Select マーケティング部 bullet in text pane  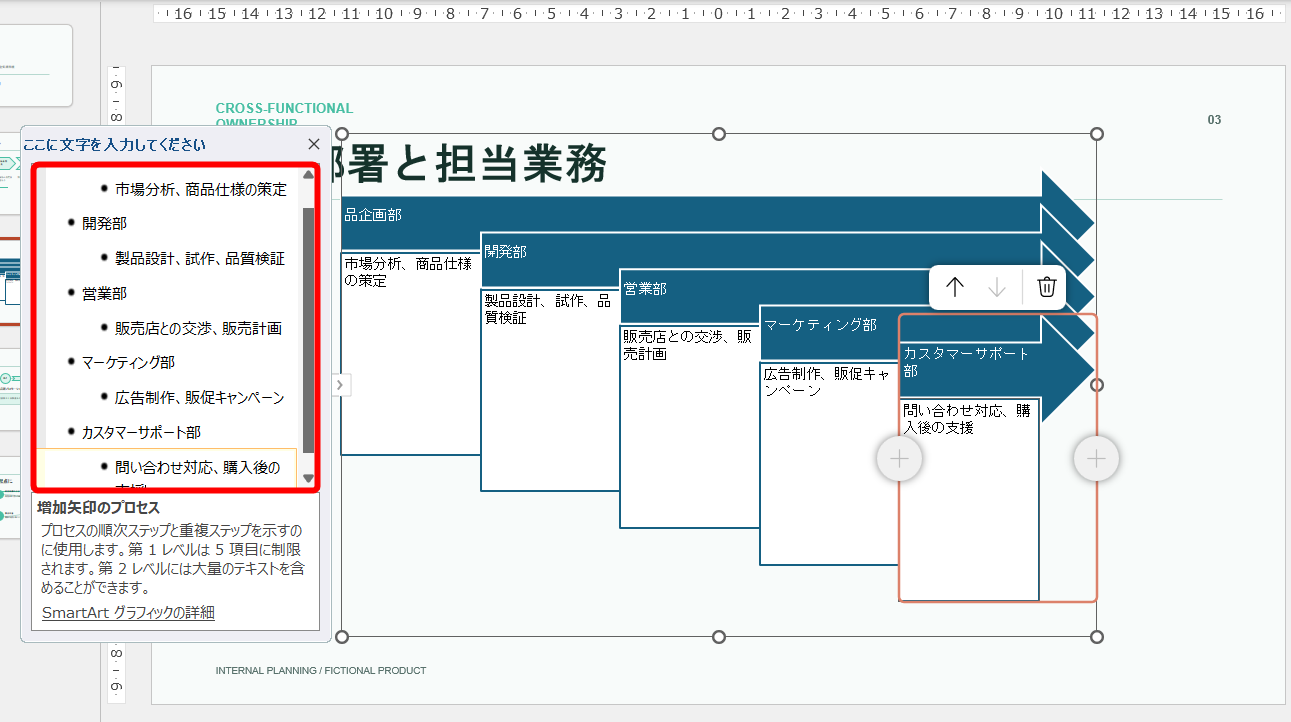click(x=128, y=362)
